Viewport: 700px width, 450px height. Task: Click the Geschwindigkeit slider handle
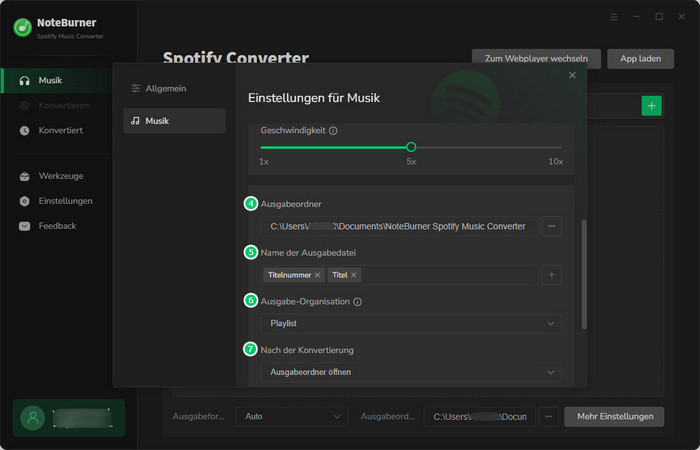(x=411, y=147)
